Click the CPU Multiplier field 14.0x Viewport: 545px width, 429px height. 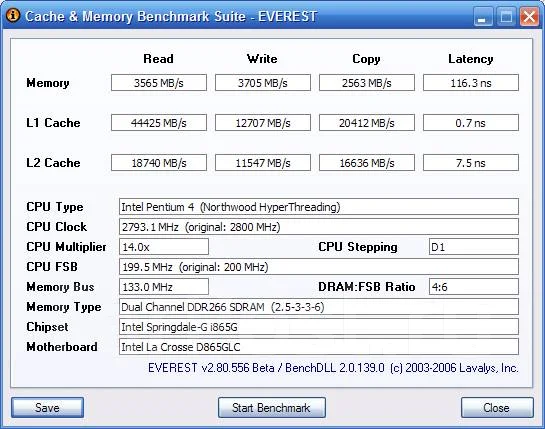click(x=164, y=247)
